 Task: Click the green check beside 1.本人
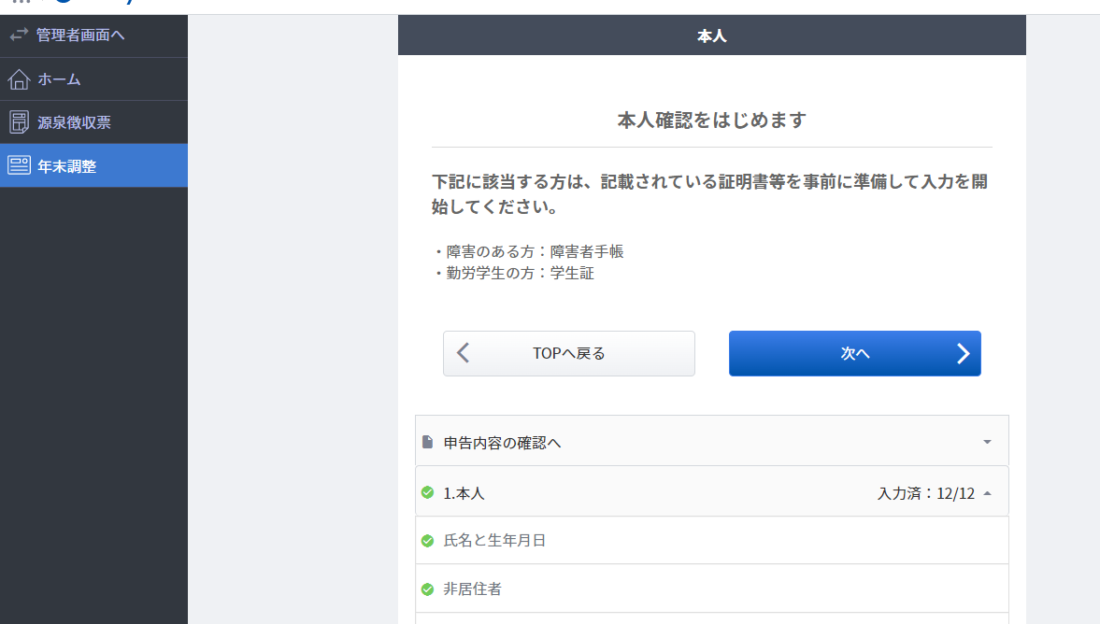point(427,493)
